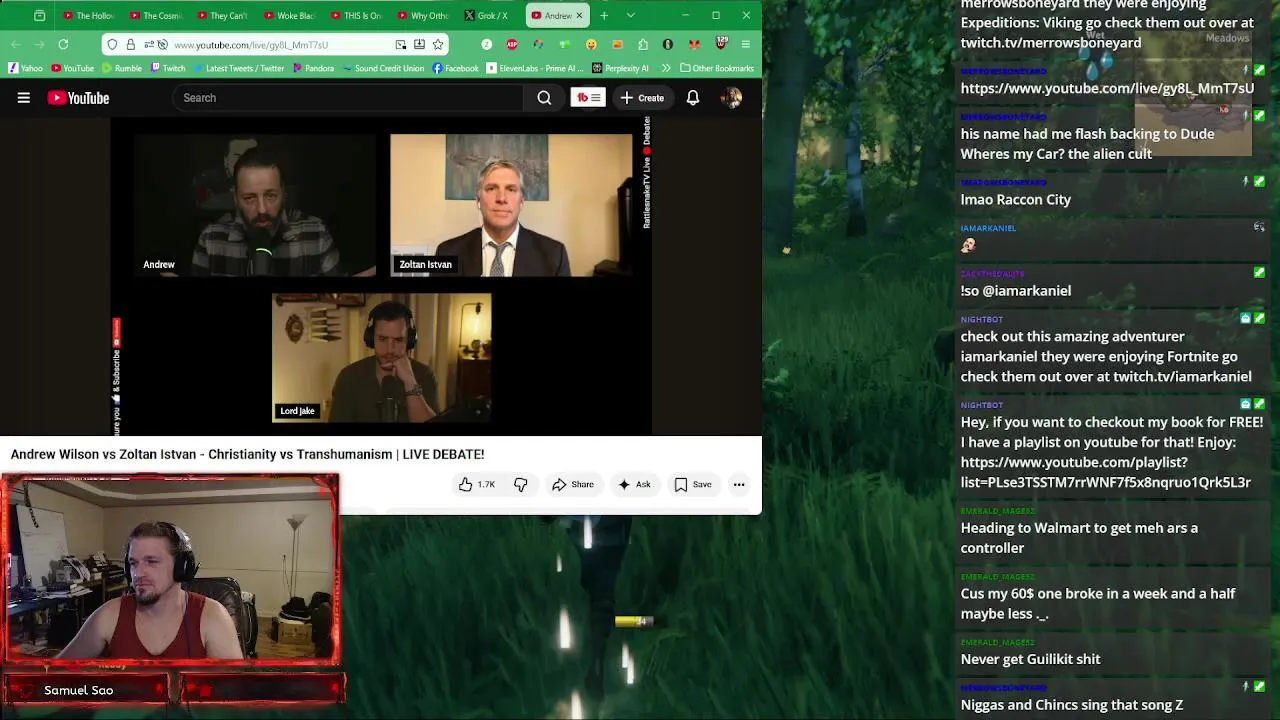1280x720 pixels.
Task: Open the Perplexity AI bookmark
Action: 620,68
